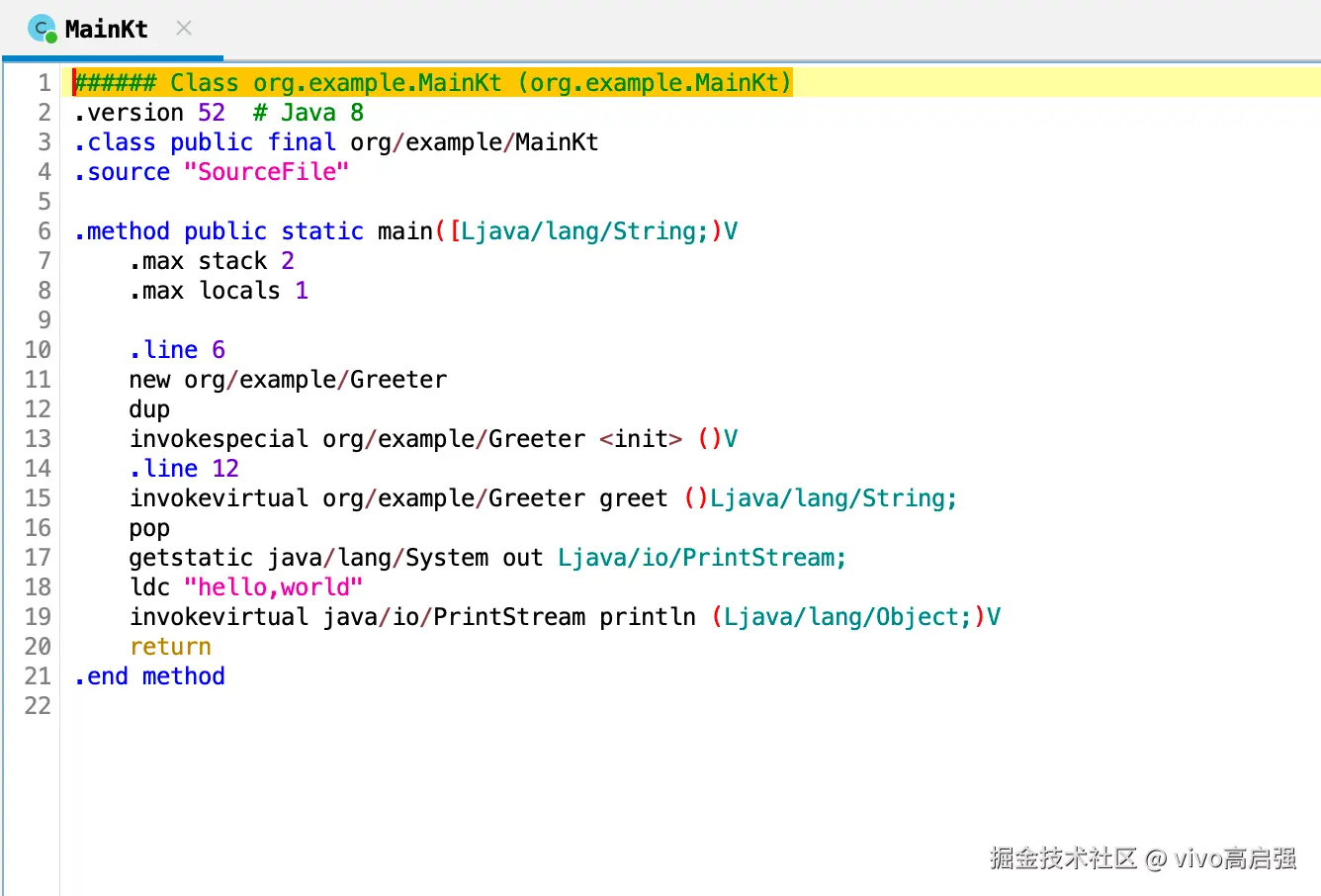1321x896 pixels.
Task: Click line number 15 in gutter
Action: (x=38, y=498)
